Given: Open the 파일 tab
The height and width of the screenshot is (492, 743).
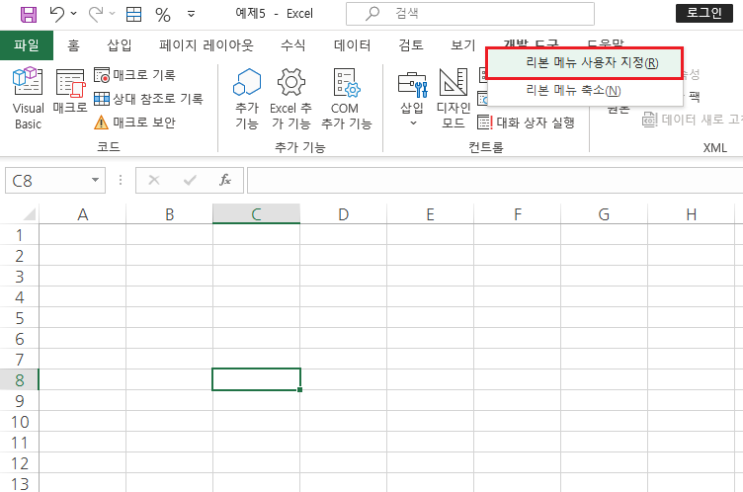Looking at the screenshot, I should pos(27,45).
